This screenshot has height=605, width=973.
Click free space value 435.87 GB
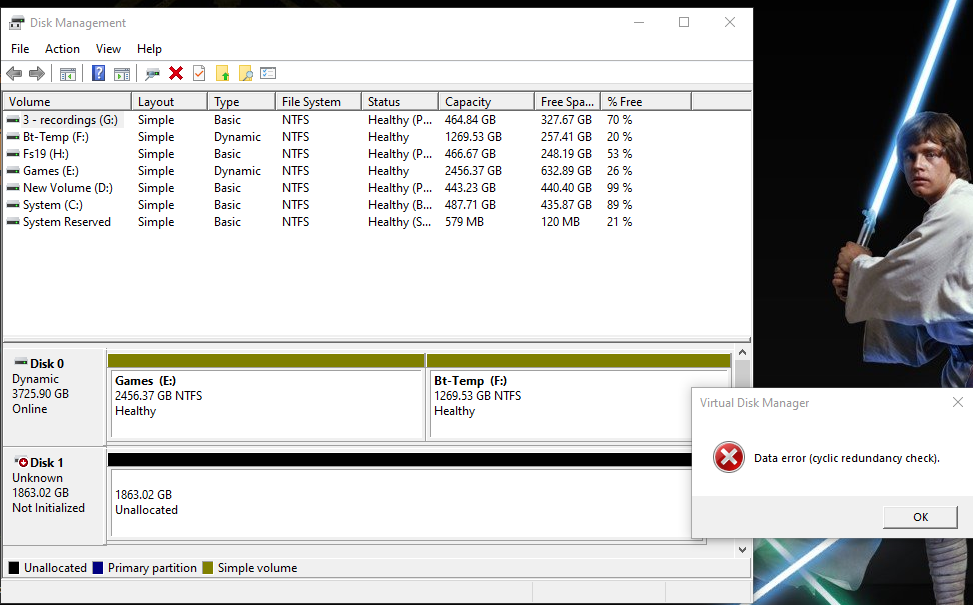pos(566,205)
